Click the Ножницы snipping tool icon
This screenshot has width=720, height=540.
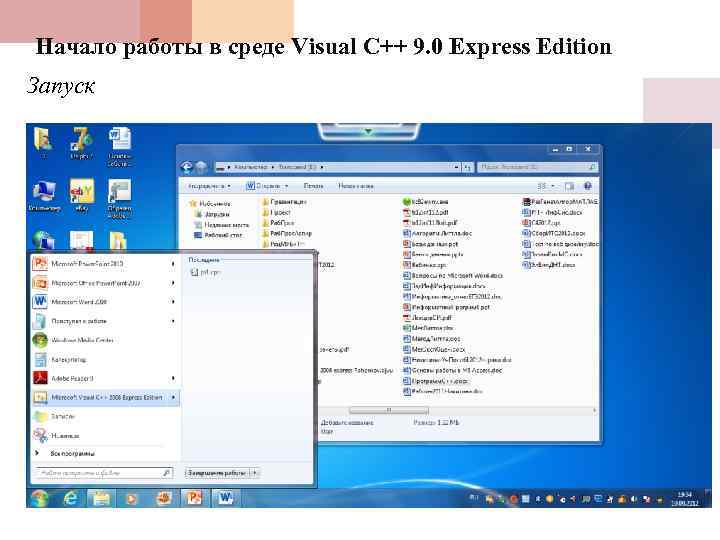(40, 435)
